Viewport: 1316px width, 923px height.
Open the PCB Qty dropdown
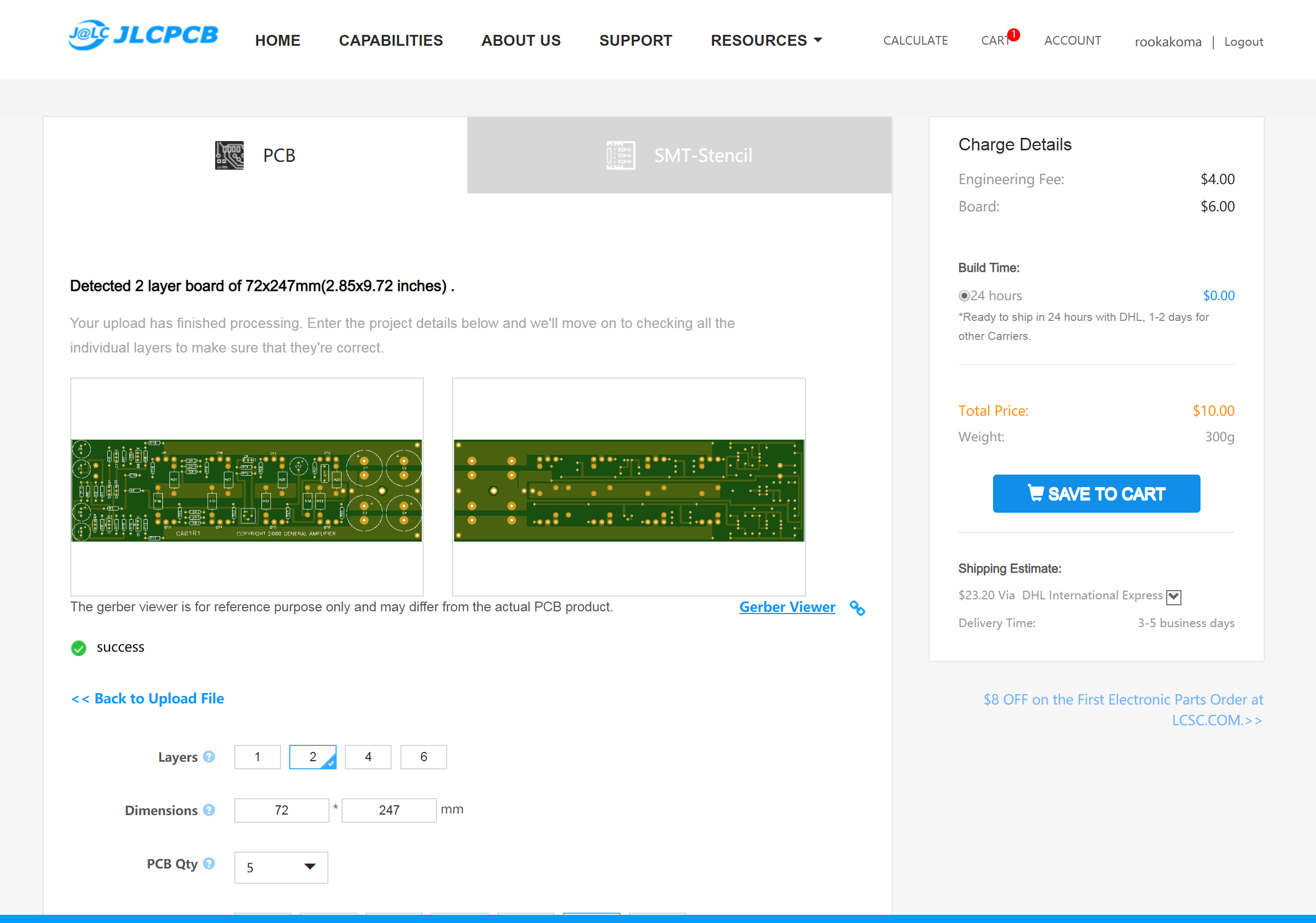pos(281,867)
